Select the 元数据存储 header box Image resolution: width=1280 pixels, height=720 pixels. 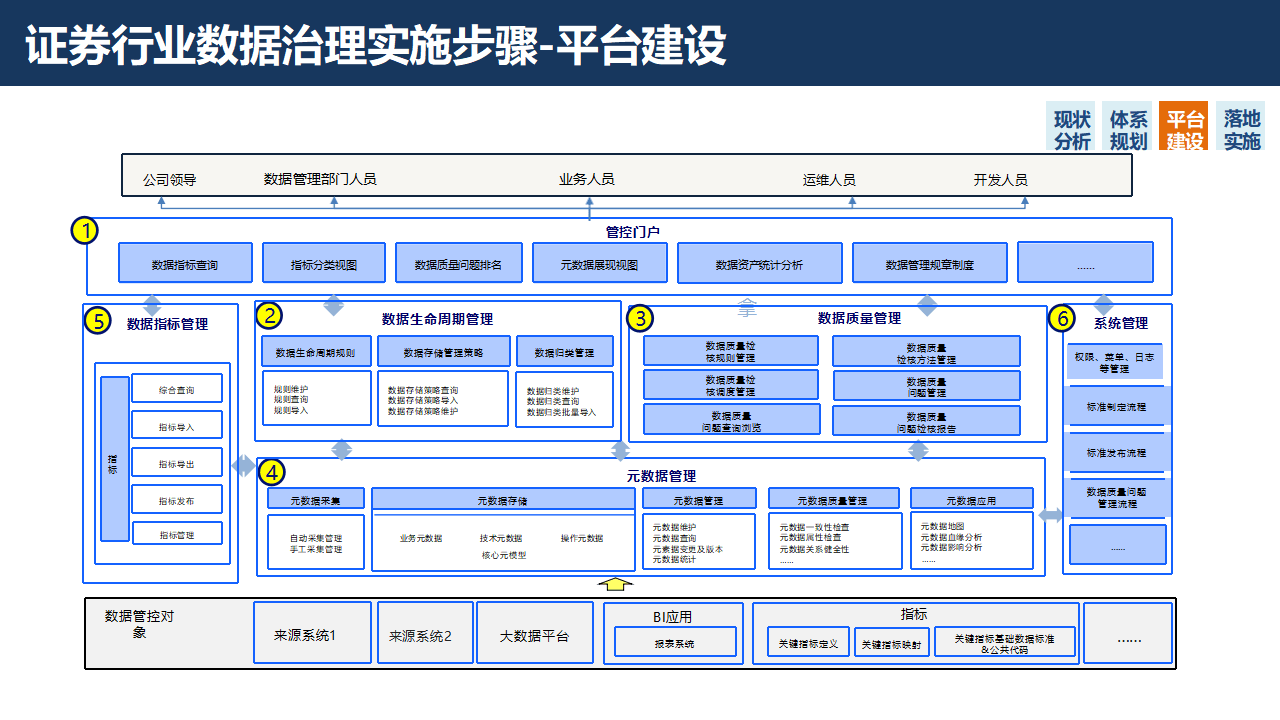tap(502, 499)
